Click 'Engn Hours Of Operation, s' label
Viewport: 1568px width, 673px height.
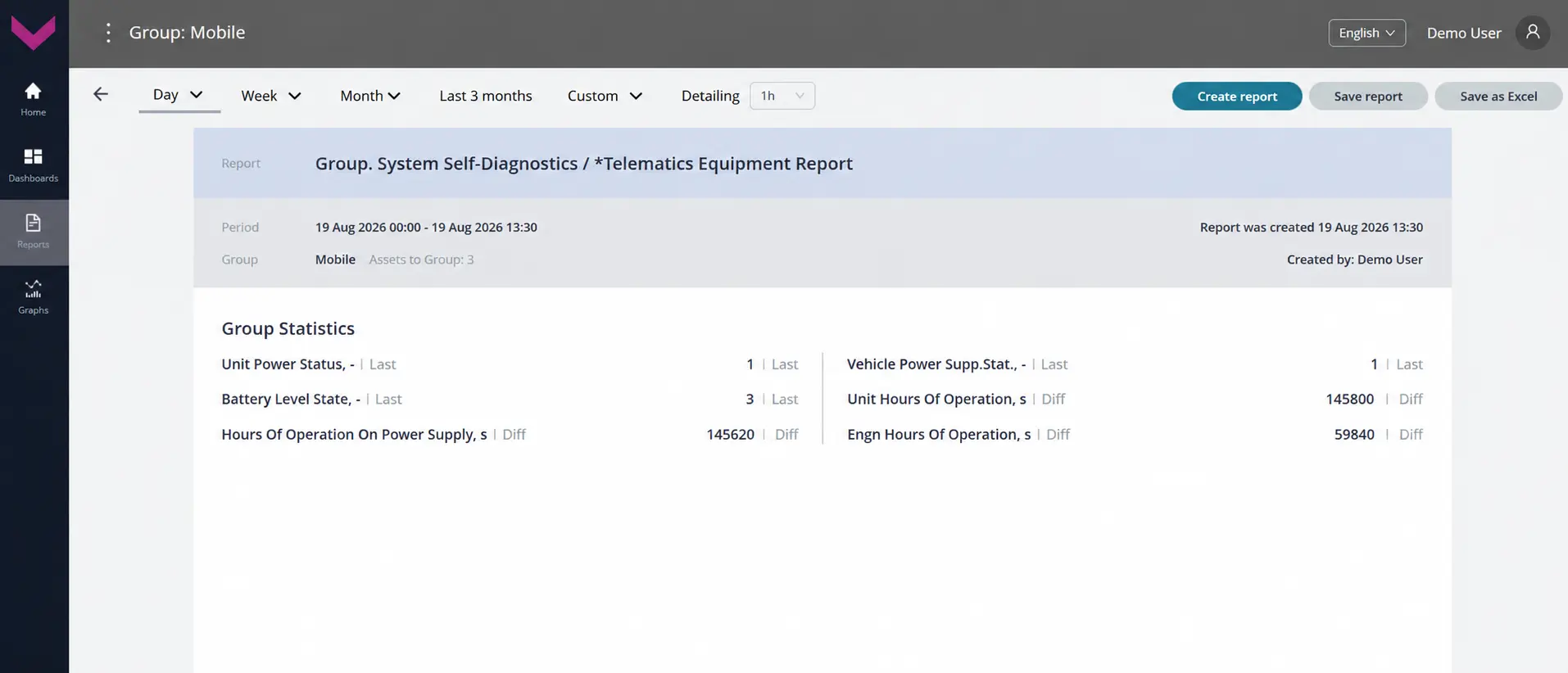939,435
